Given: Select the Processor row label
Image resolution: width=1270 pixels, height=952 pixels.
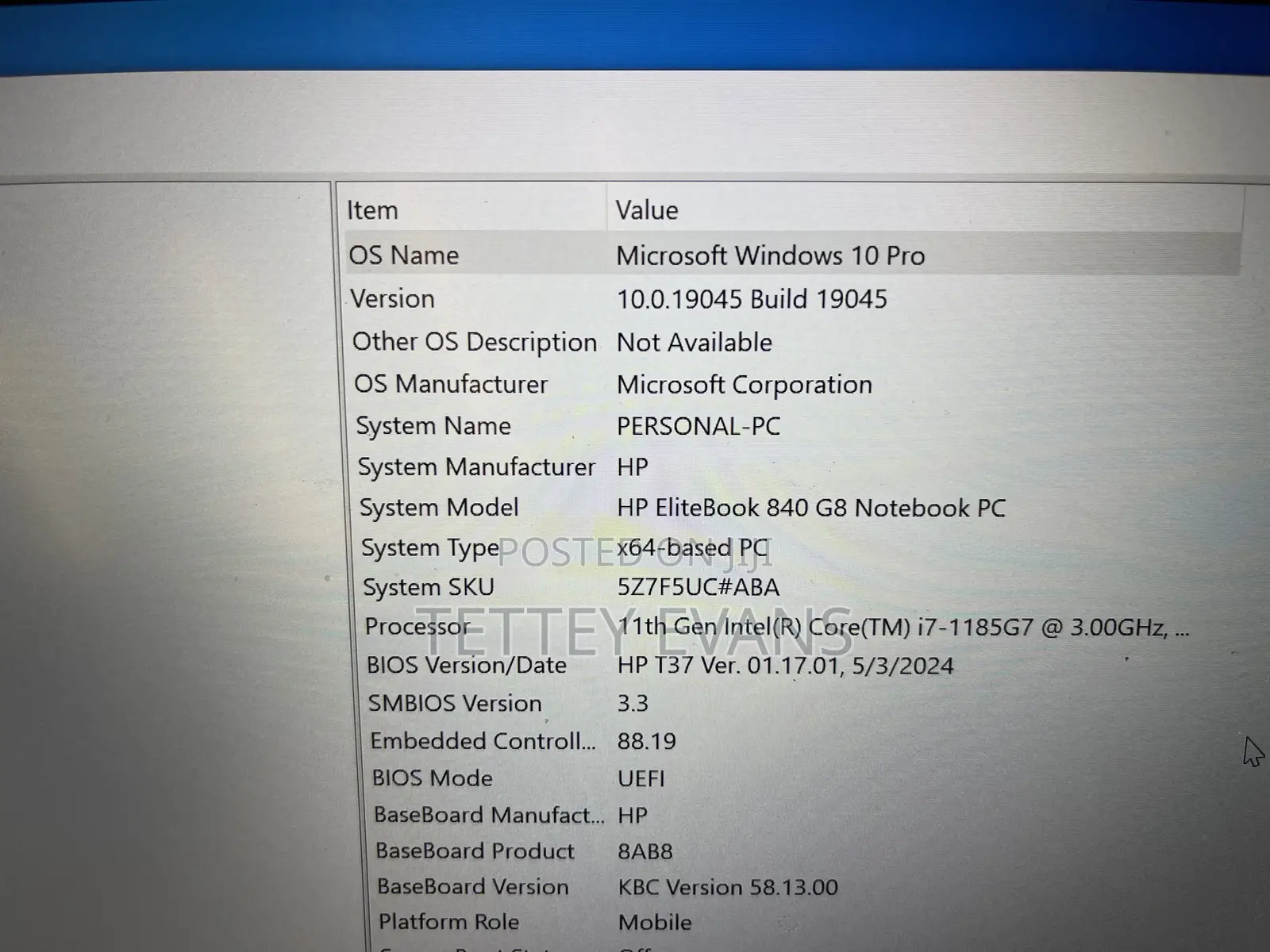Looking at the screenshot, I should point(418,627).
